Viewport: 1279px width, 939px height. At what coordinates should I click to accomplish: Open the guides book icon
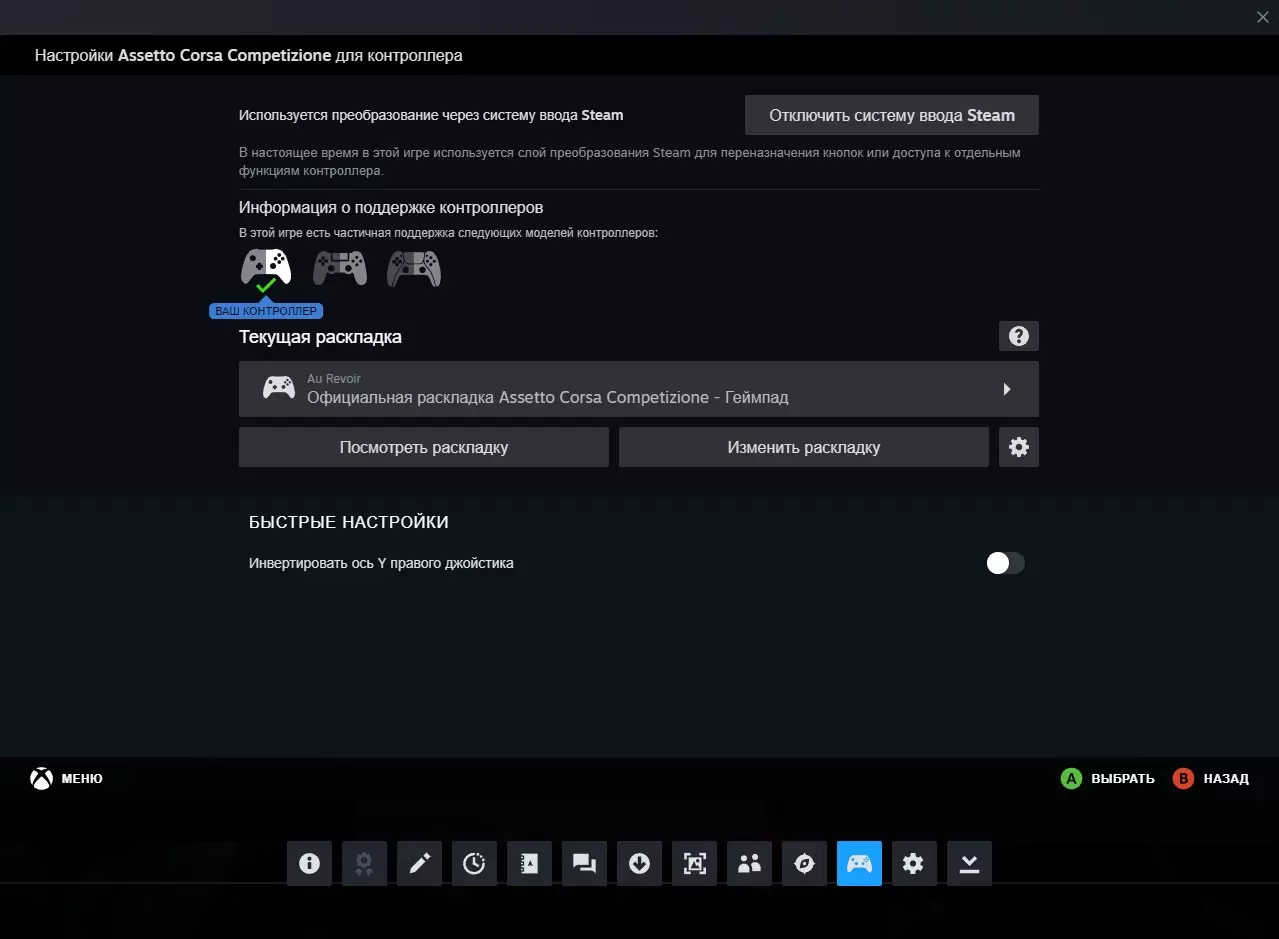click(x=529, y=863)
